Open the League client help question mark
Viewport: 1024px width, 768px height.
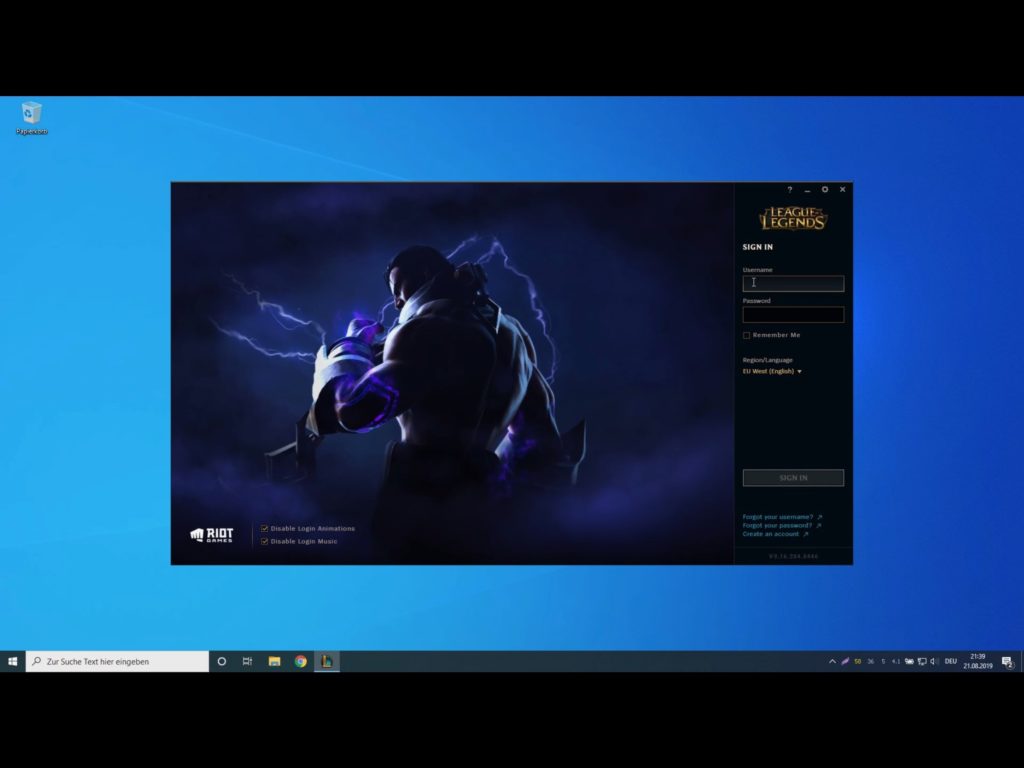(790, 190)
